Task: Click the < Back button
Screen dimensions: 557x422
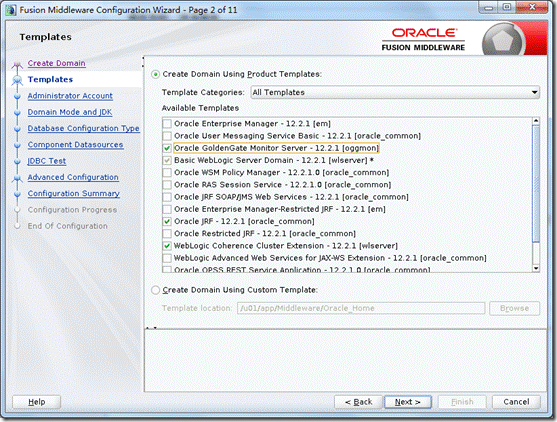Action: 358,402
